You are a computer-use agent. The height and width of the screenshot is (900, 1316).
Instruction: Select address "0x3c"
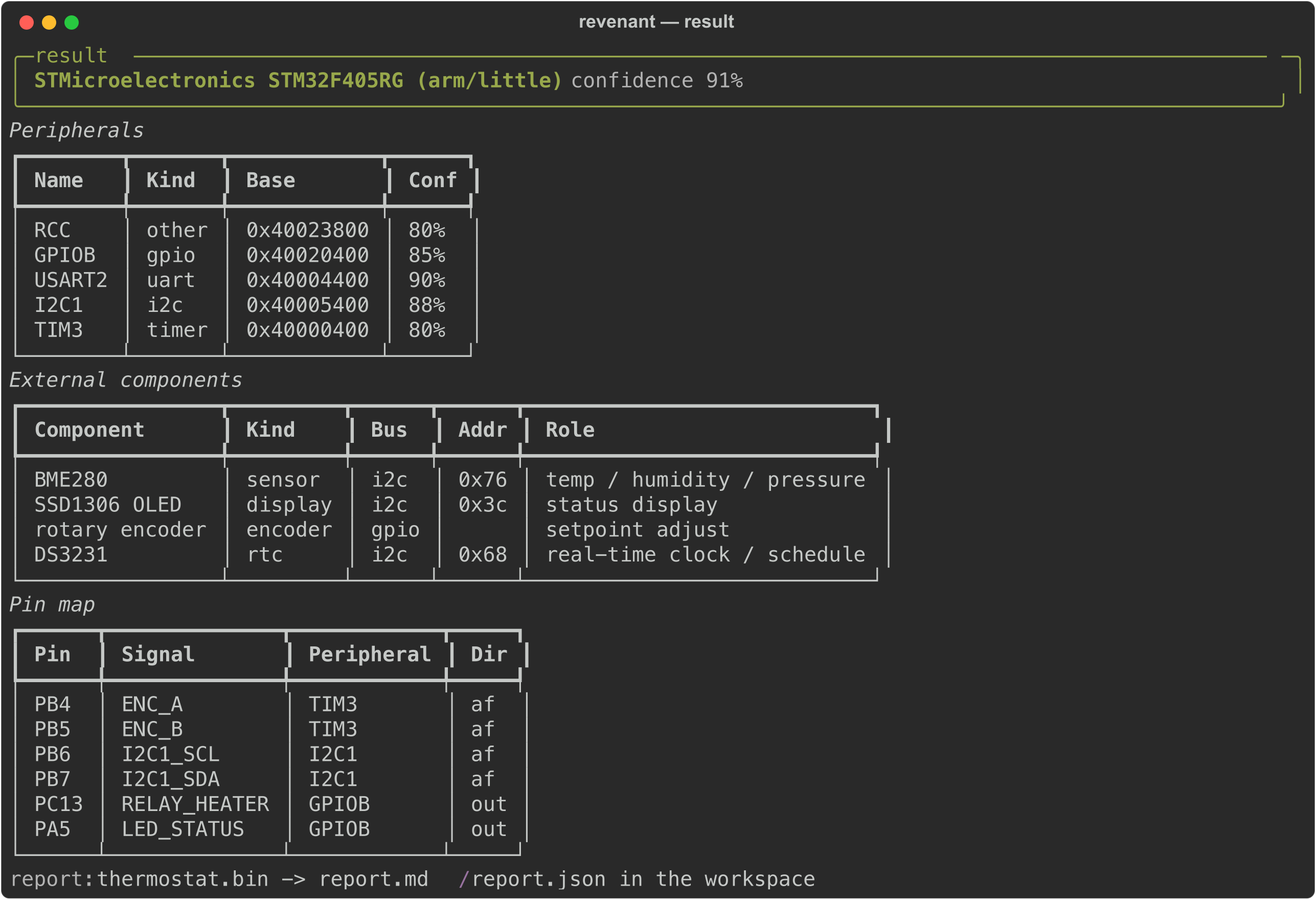(483, 505)
